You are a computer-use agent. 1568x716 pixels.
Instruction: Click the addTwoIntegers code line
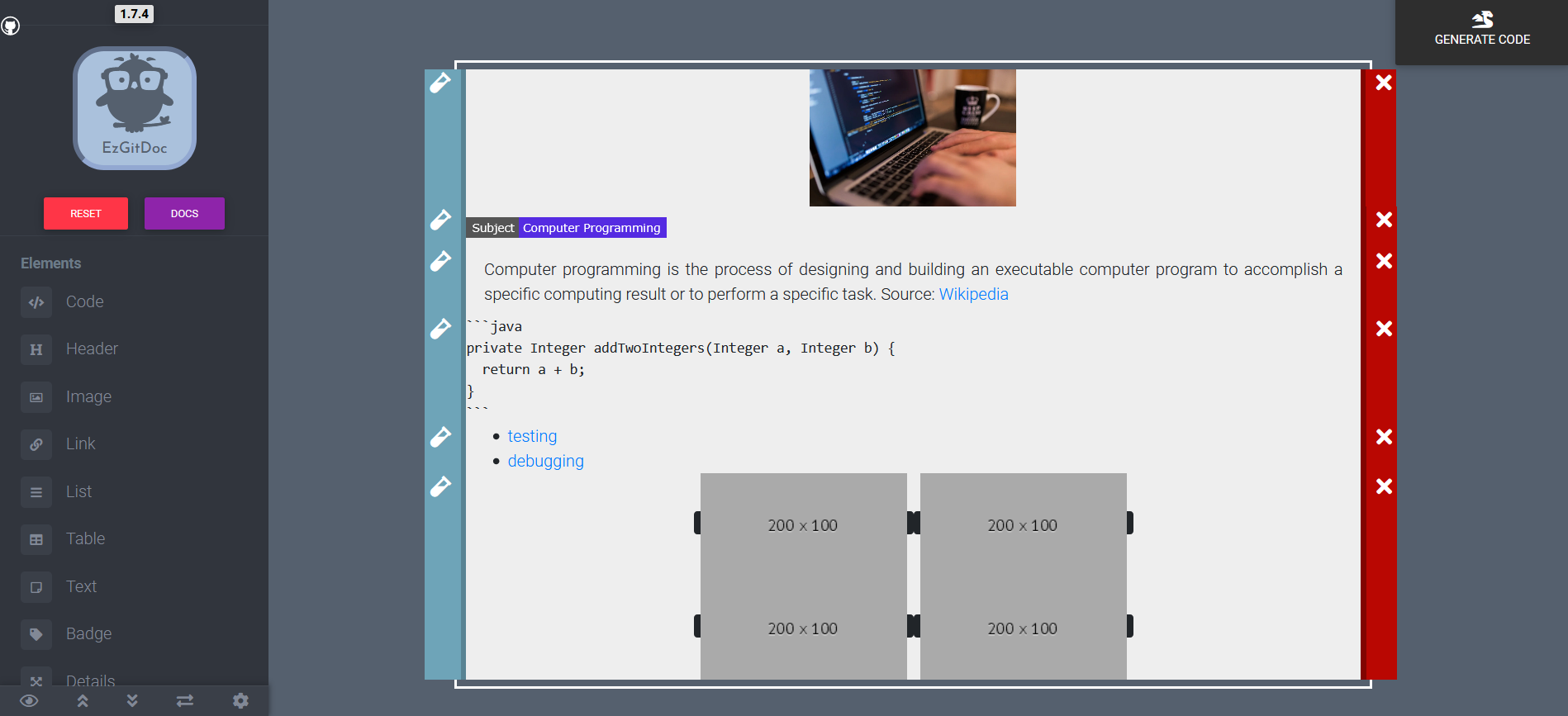tap(681, 348)
